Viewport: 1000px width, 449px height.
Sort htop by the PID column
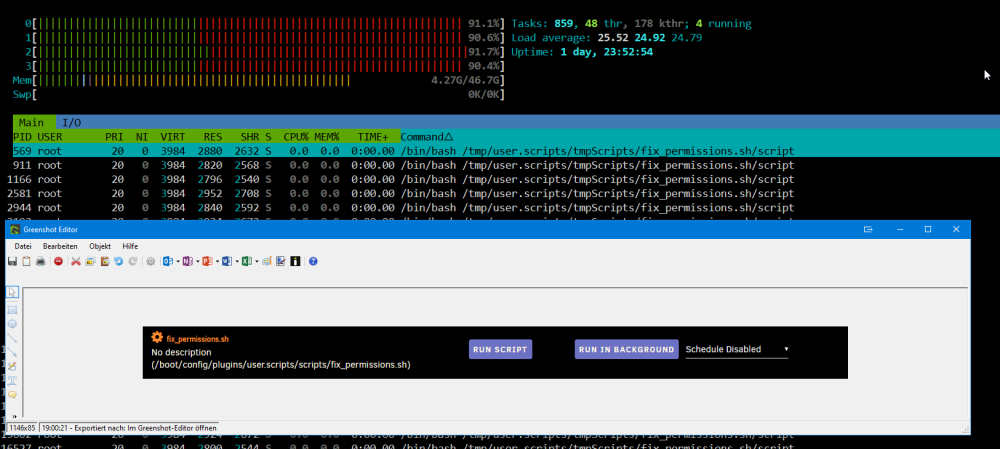(x=24, y=136)
